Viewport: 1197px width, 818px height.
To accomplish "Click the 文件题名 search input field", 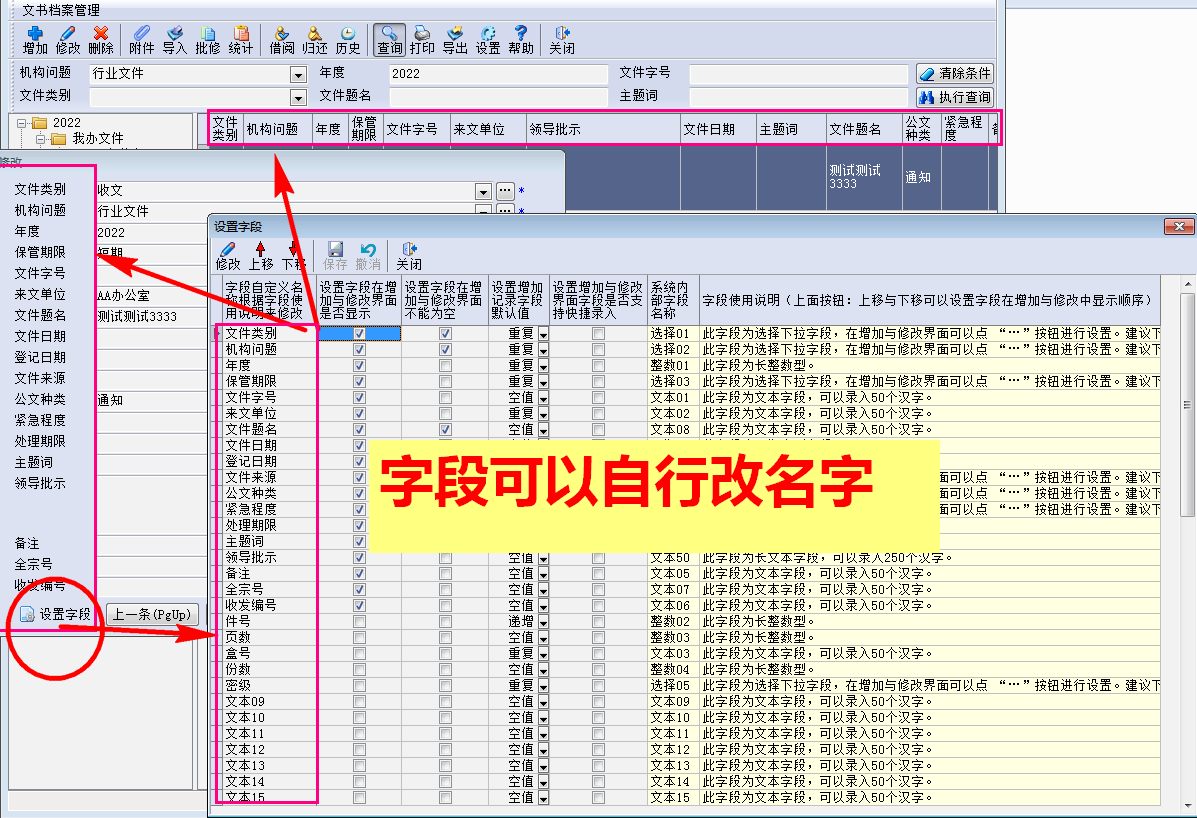I will tap(498, 97).
